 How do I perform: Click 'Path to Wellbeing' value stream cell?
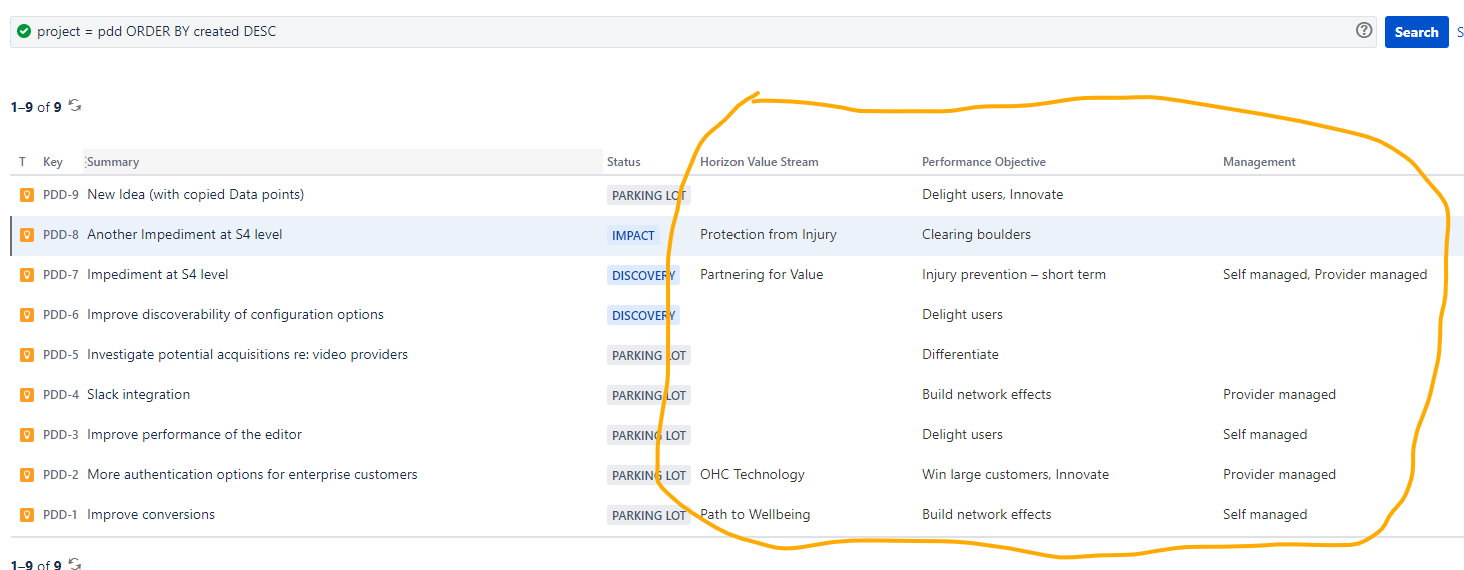click(x=755, y=515)
